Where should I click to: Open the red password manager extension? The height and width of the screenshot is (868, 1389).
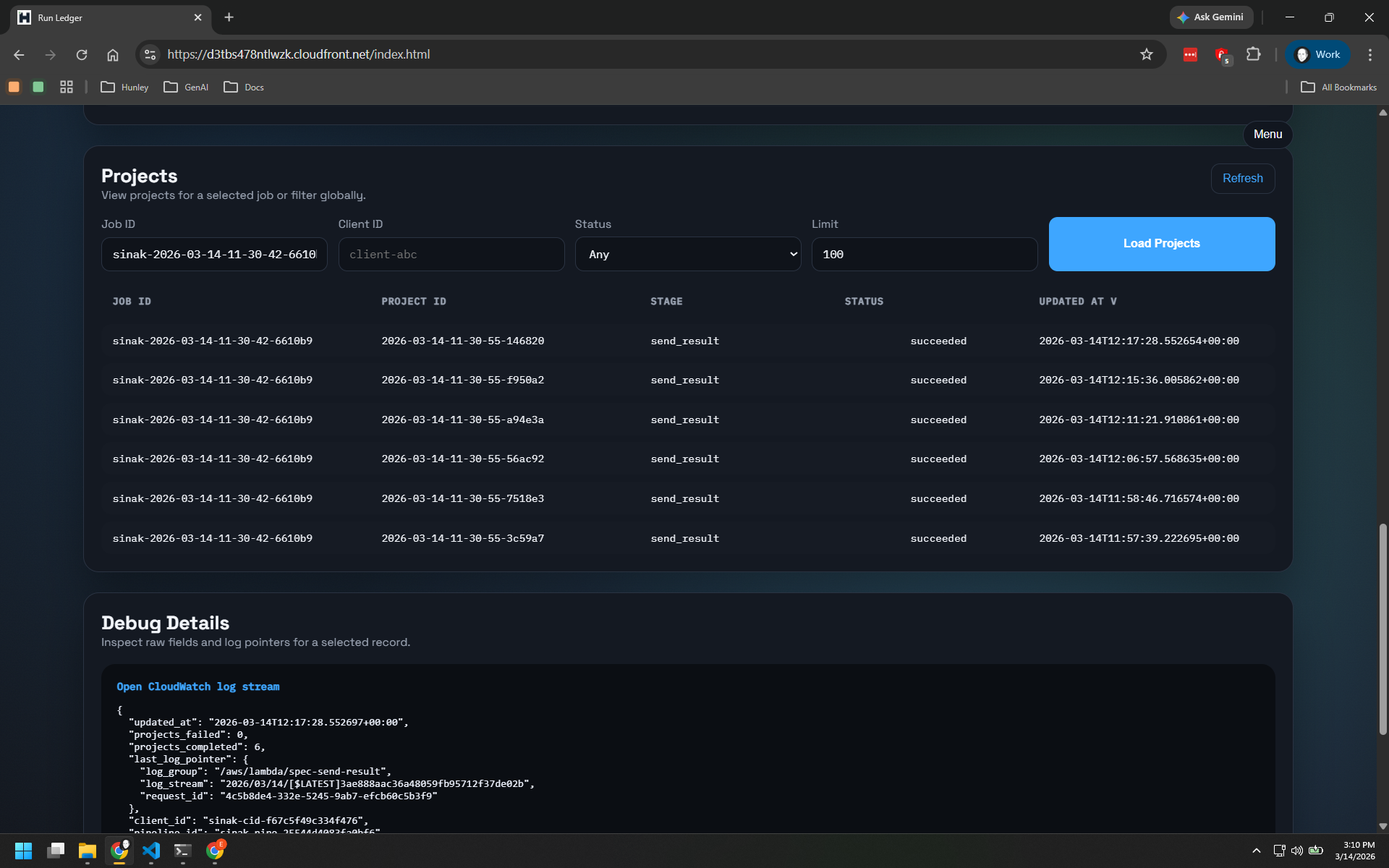click(1190, 54)
